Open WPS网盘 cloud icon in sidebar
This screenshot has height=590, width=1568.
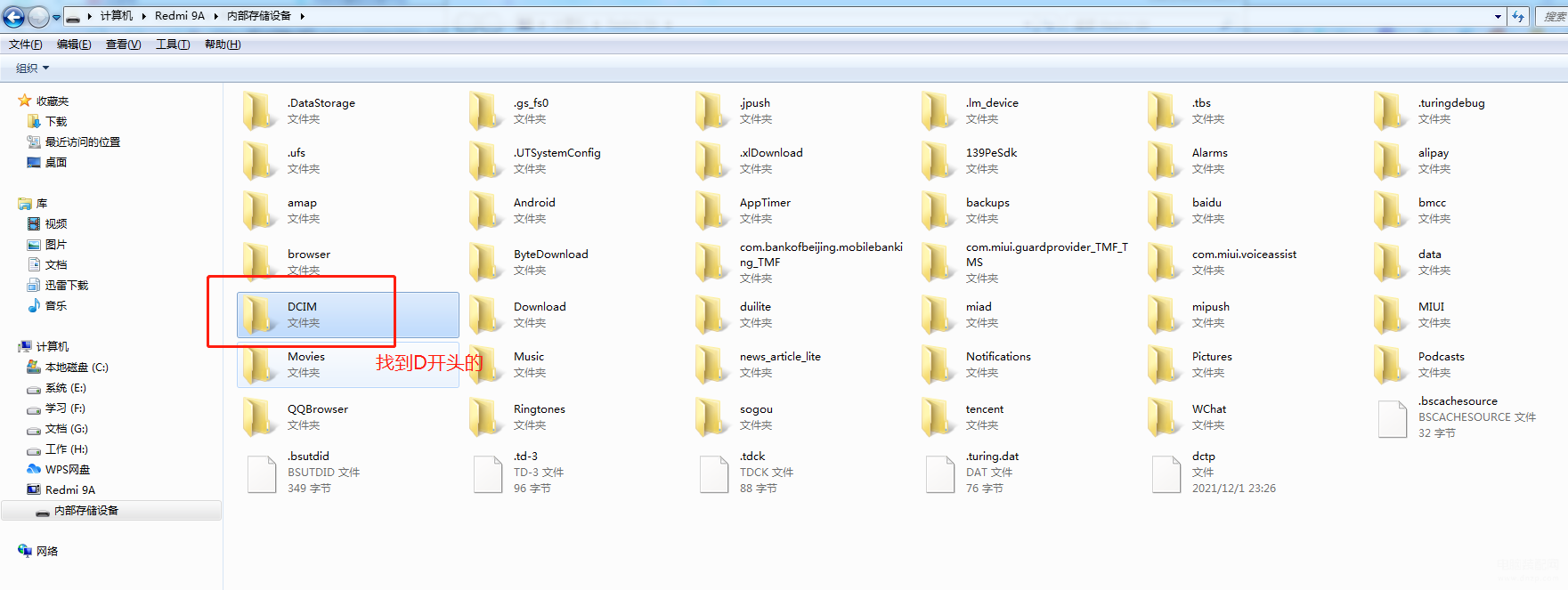pyautogui.click(x=34, y=469)
